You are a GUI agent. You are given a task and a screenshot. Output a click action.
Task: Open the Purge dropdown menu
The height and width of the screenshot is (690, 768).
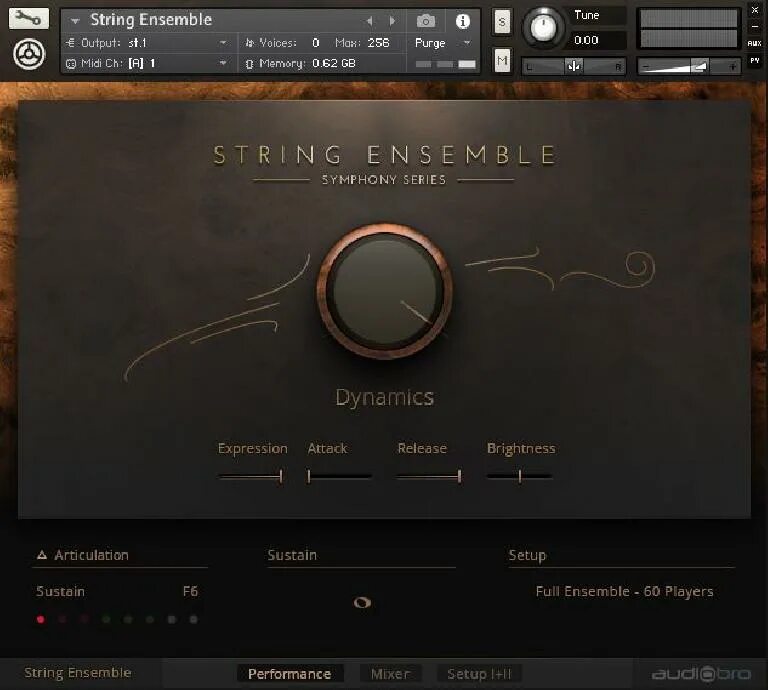pyautogui.click(x=467, y=43)
